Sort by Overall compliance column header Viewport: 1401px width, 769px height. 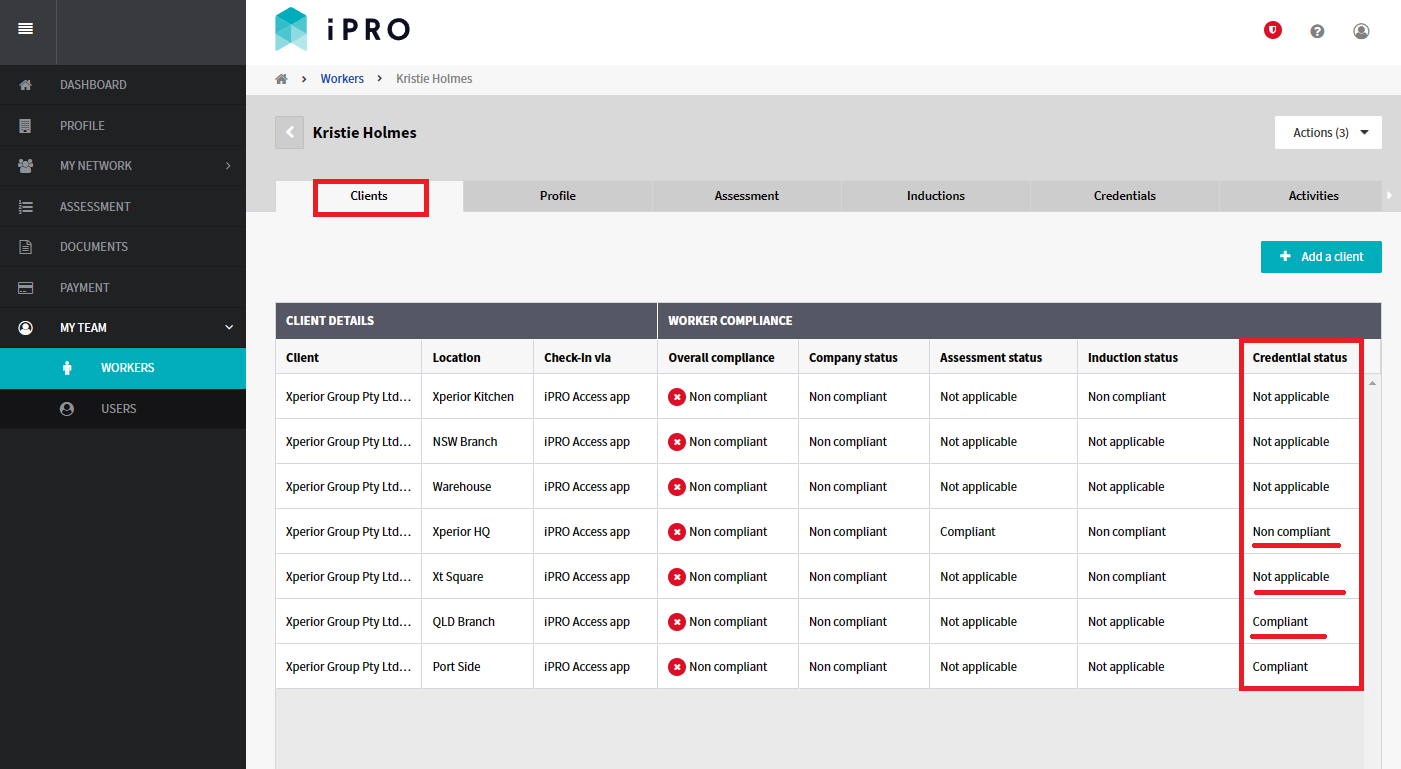(x=728, y=357)
